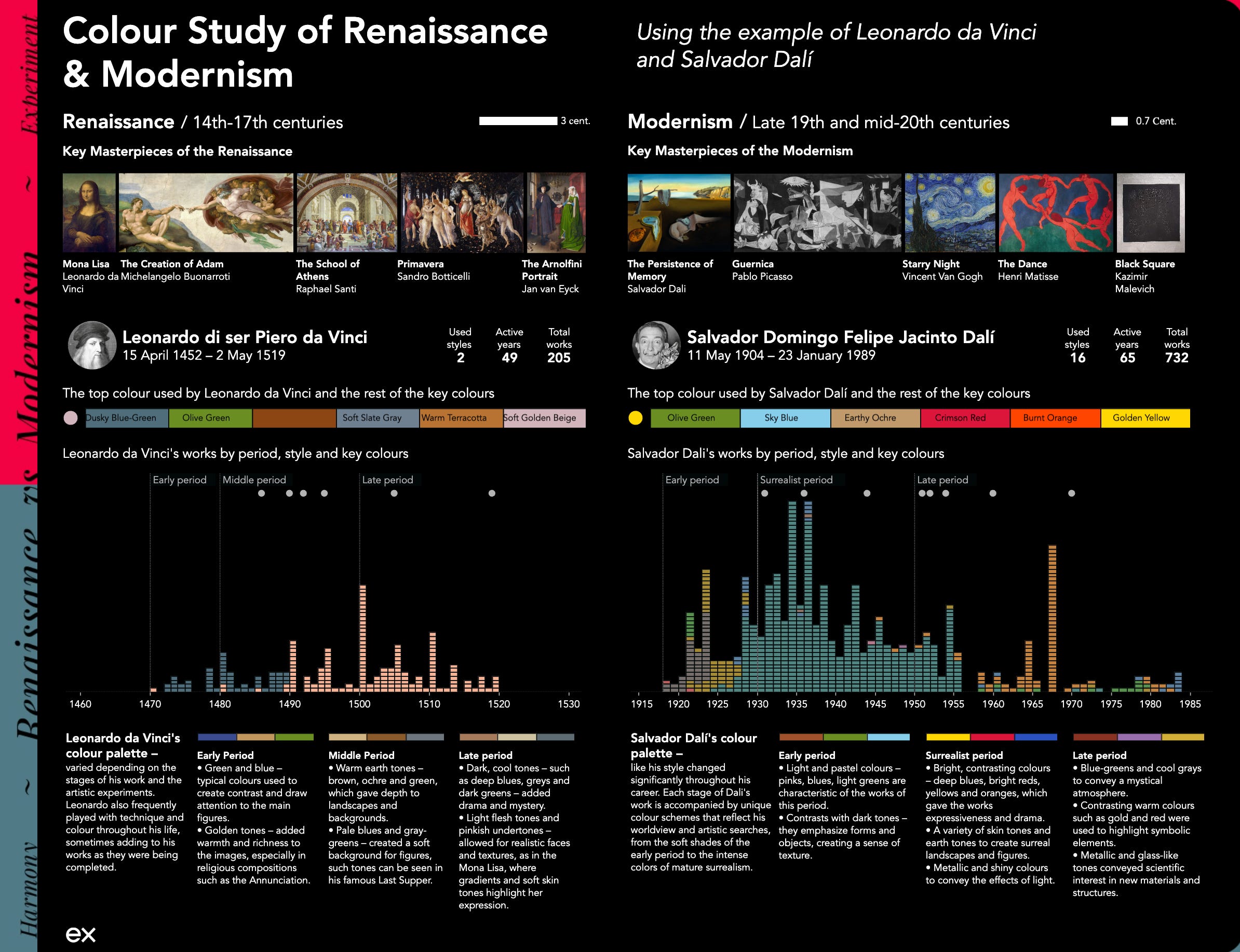Select the Guernica painting image
Screen dimensions: 1240x952
click(x=817, y=212)
